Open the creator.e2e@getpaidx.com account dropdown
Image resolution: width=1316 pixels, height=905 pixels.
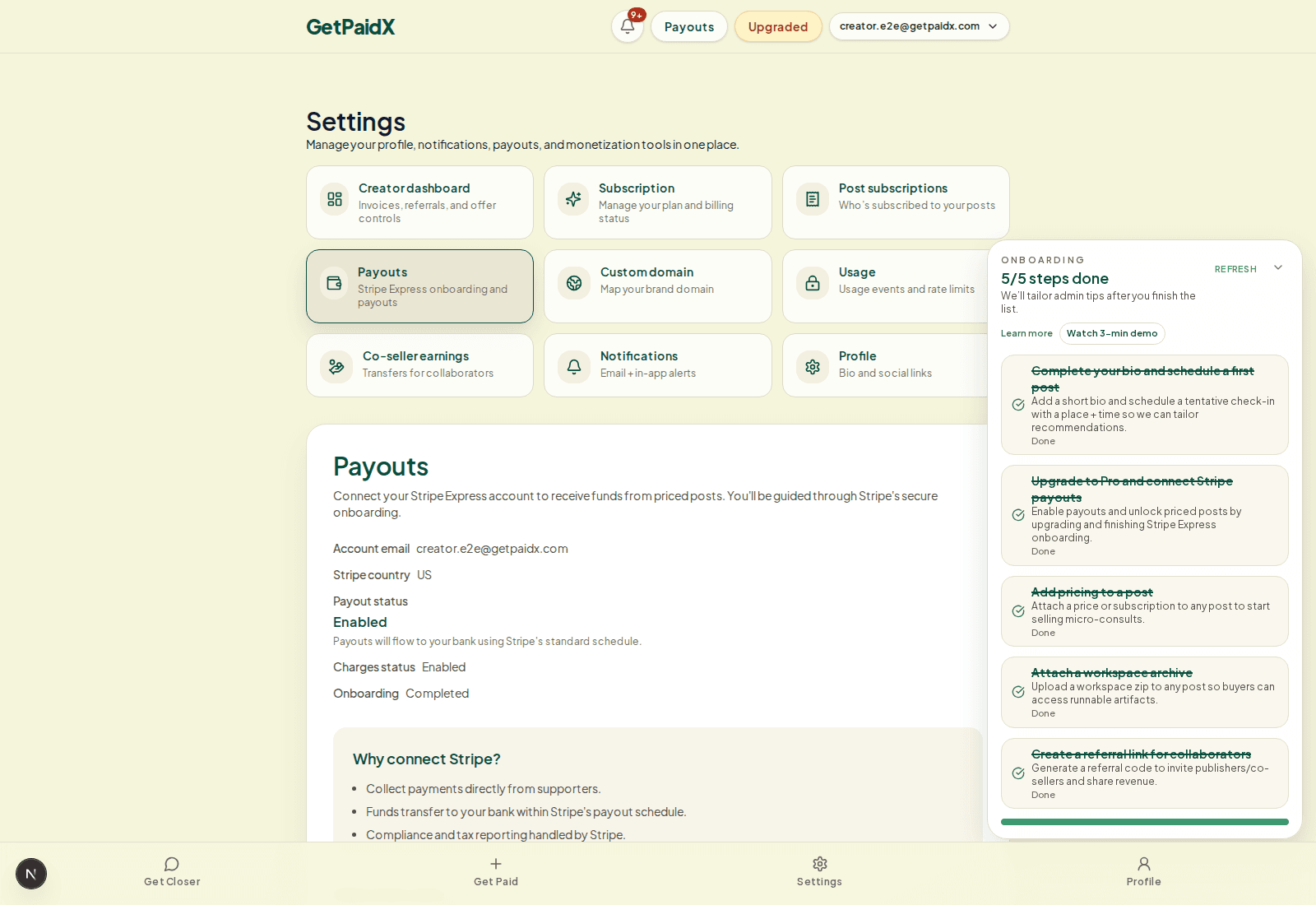(919, 26)
